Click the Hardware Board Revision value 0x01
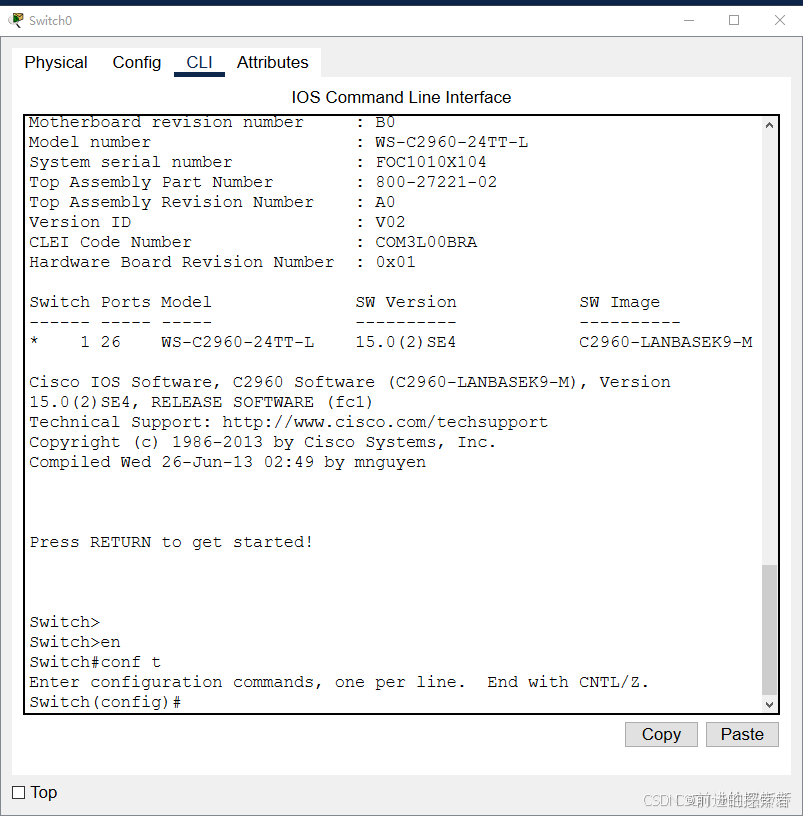This screenshot has width=803, height=816. [396, 262]
